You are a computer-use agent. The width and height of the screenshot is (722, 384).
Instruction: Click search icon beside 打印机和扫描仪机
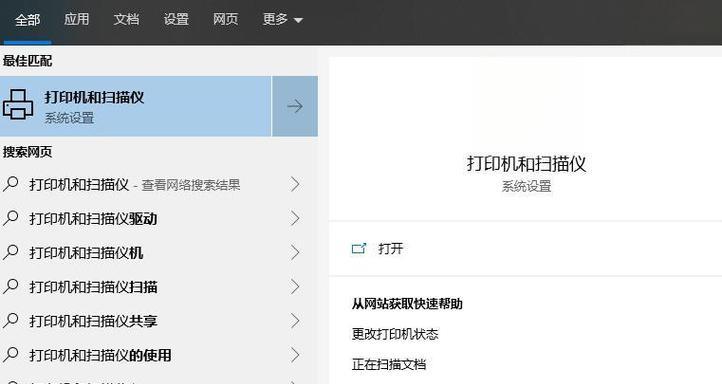11,252
